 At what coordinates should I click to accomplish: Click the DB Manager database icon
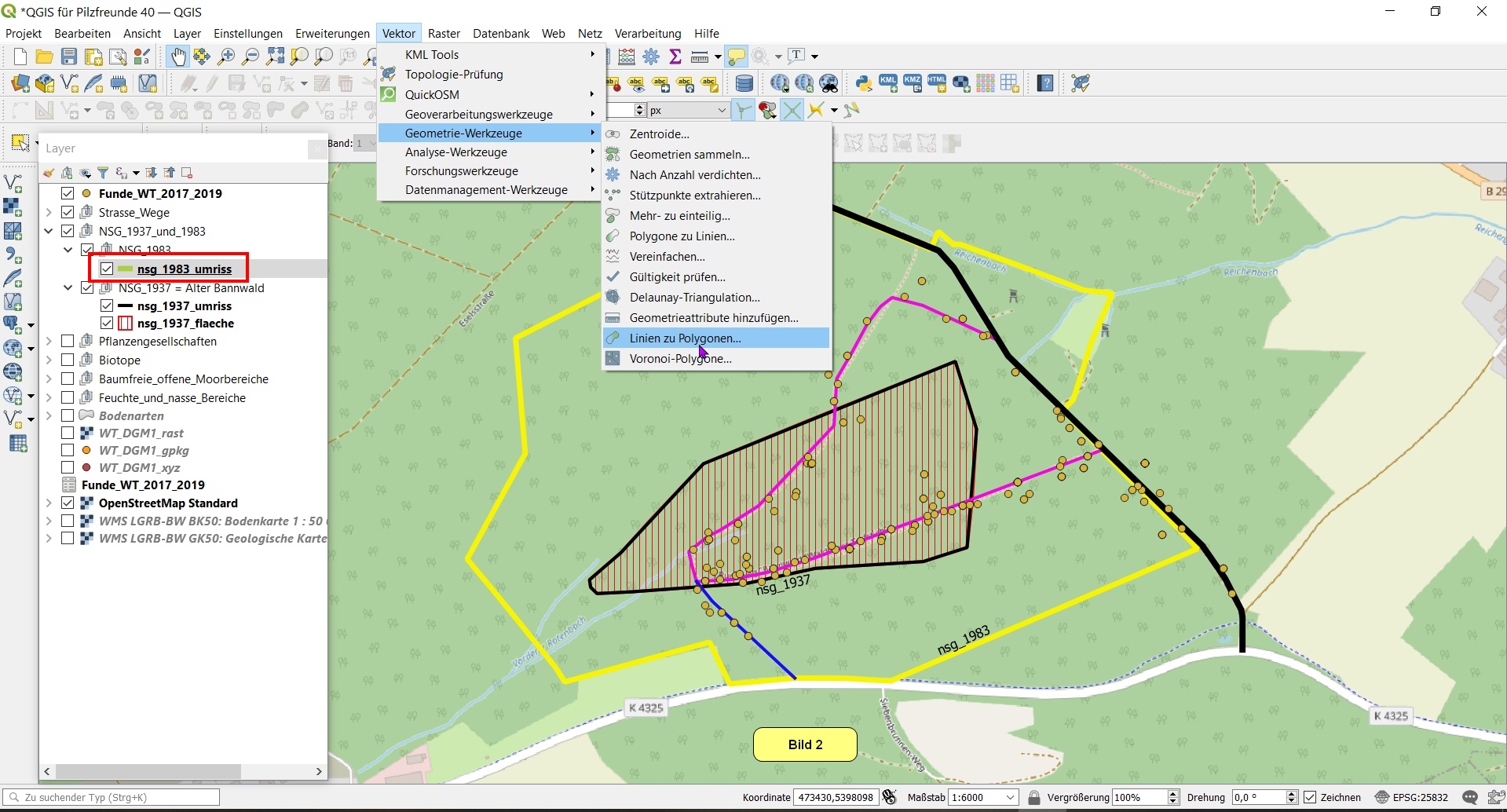click(744, 83)
